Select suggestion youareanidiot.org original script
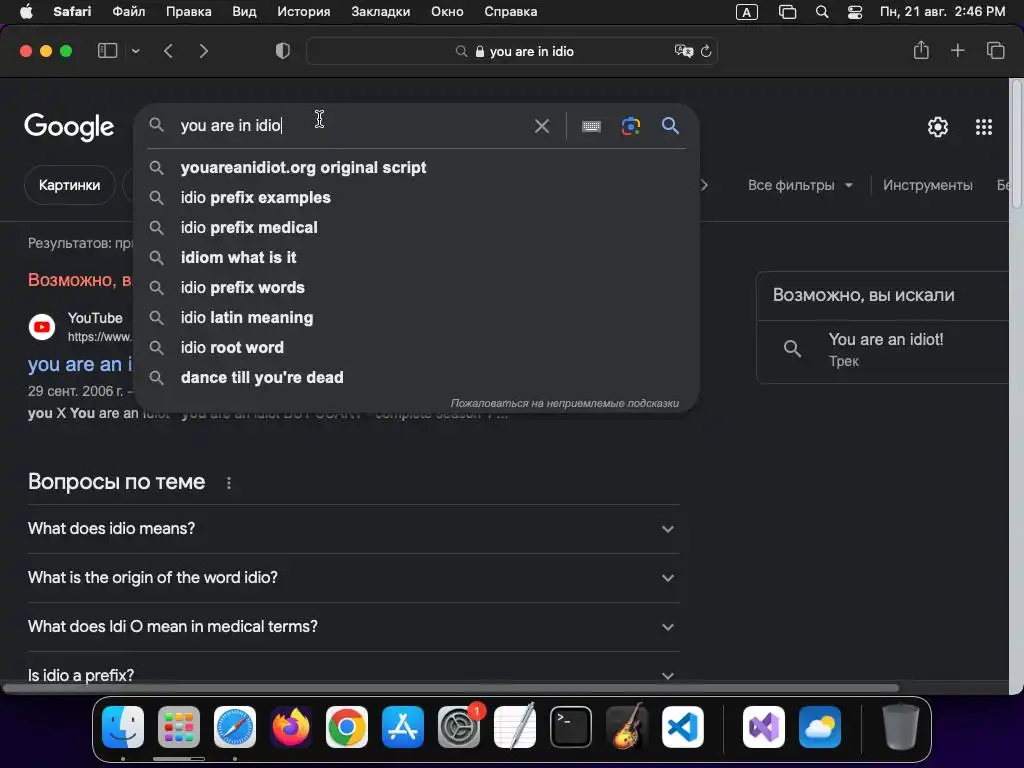Viewport: 1024px width, 768px height. [x=417, y=167]
